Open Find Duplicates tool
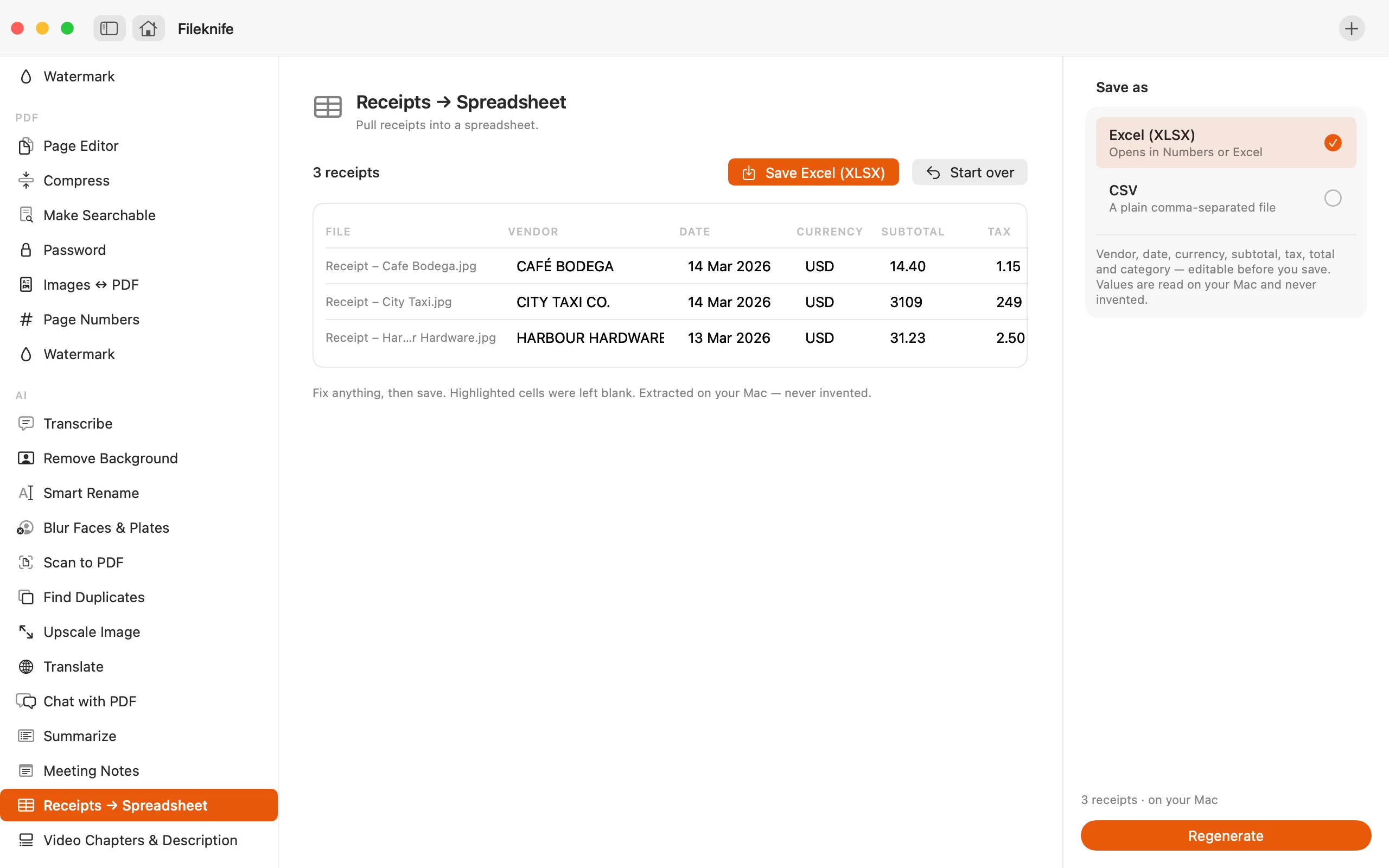Viewport: 1389px width, 868px height. tap(139, 597)
